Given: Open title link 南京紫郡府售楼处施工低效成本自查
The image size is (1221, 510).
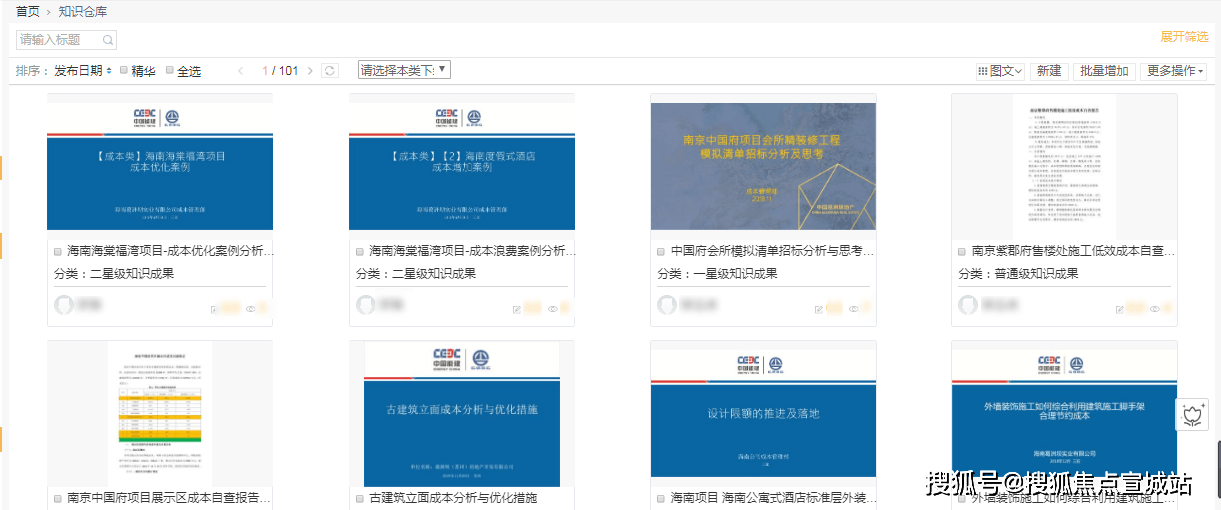Looking at the screenshot, I should tap(1074, 251).
